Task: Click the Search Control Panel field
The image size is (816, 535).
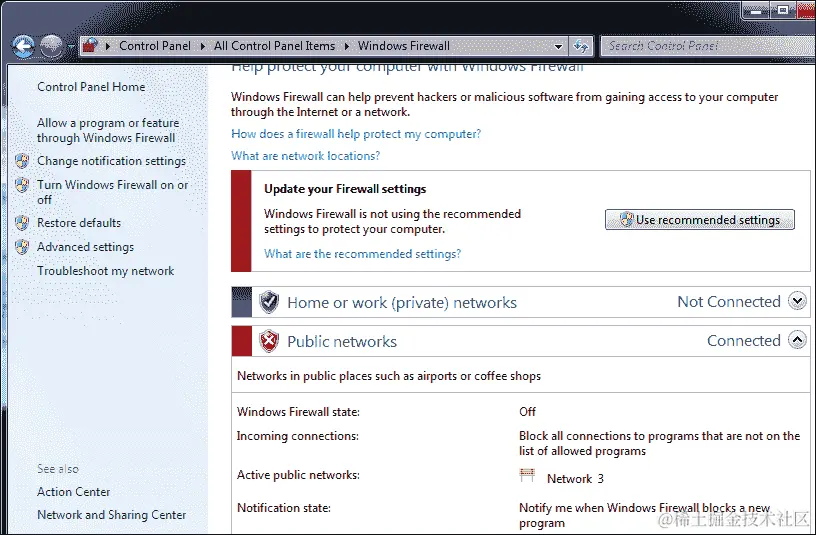Action: 708,46
